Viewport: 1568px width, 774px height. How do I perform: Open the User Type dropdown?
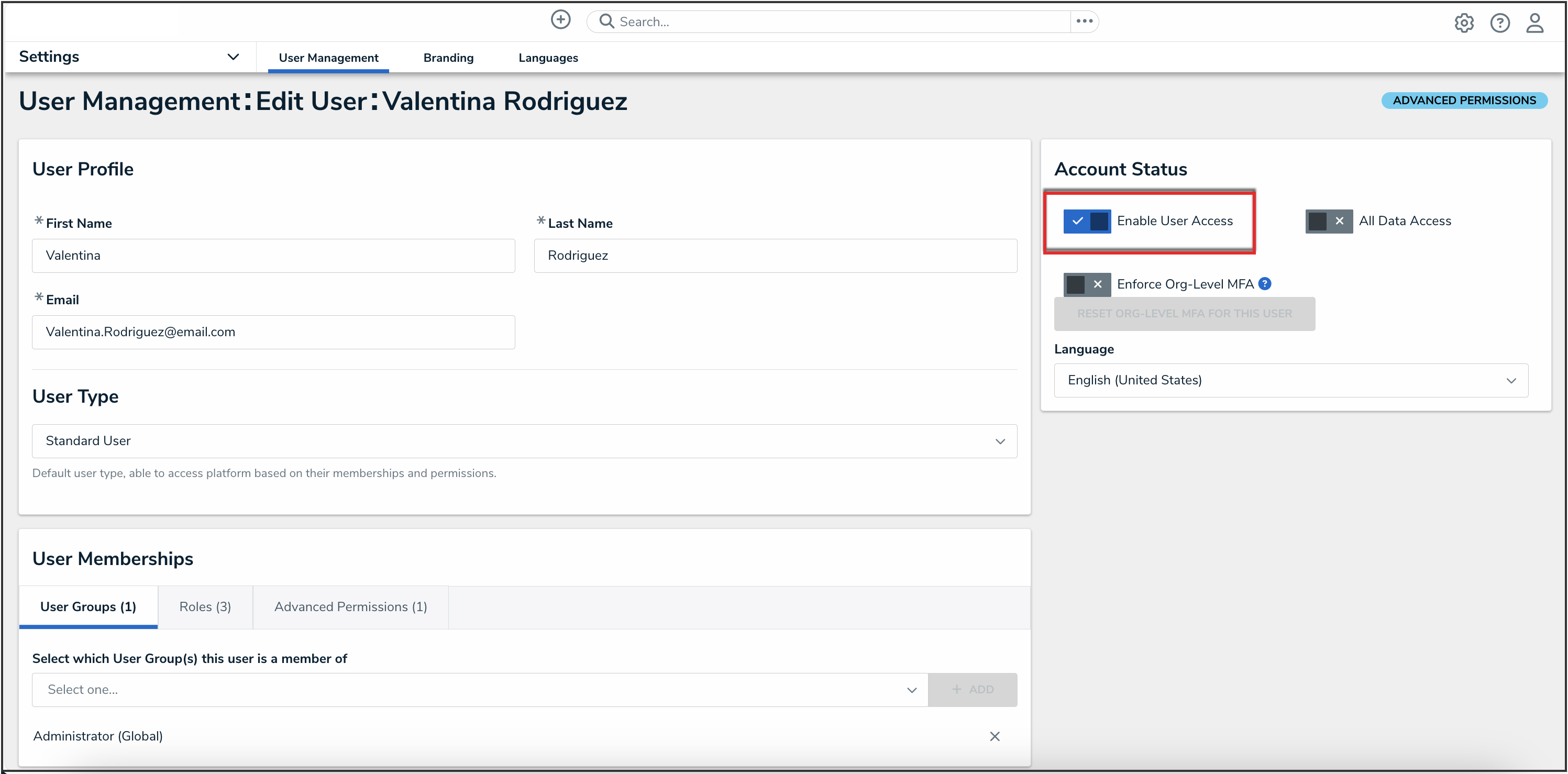click(x=524, y=440)
